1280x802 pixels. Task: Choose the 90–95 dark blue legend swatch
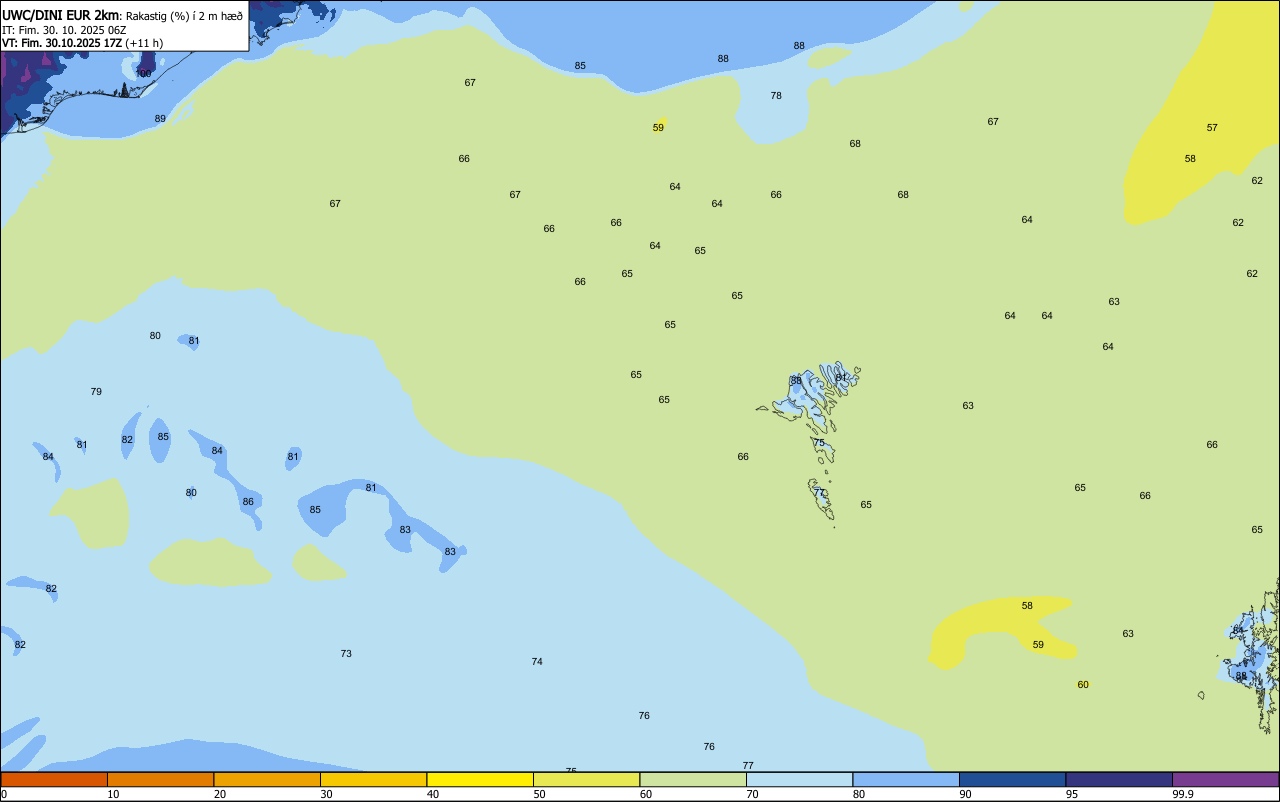(x=1013, y=779)
